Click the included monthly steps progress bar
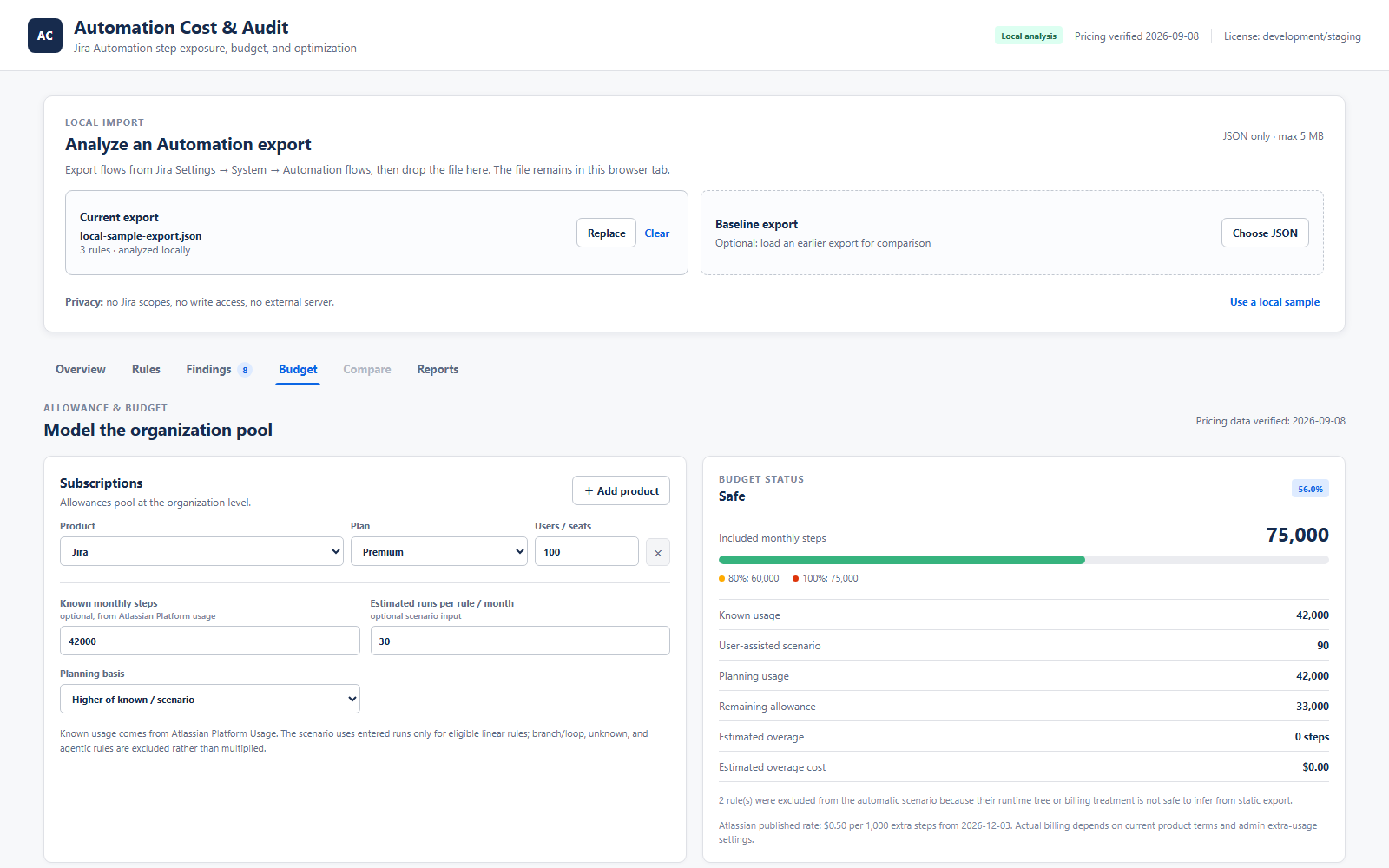The width and height of the screenshot is (1389, 868). [1024, 560]
